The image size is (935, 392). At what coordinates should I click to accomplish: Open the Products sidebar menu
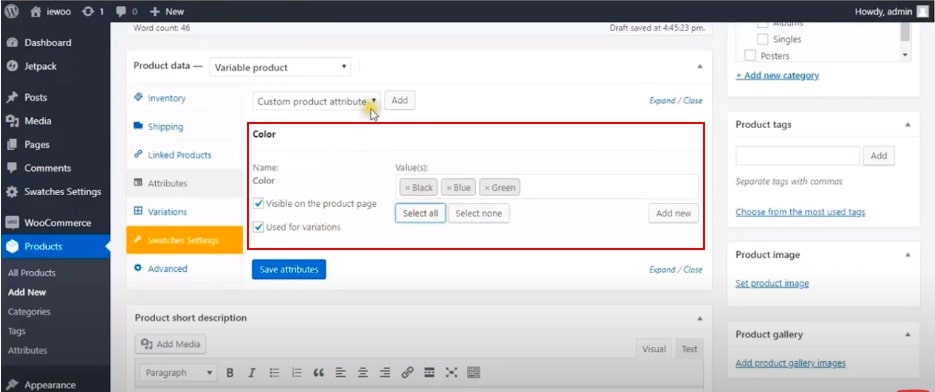pyautogui.click(x=43, y=246)
